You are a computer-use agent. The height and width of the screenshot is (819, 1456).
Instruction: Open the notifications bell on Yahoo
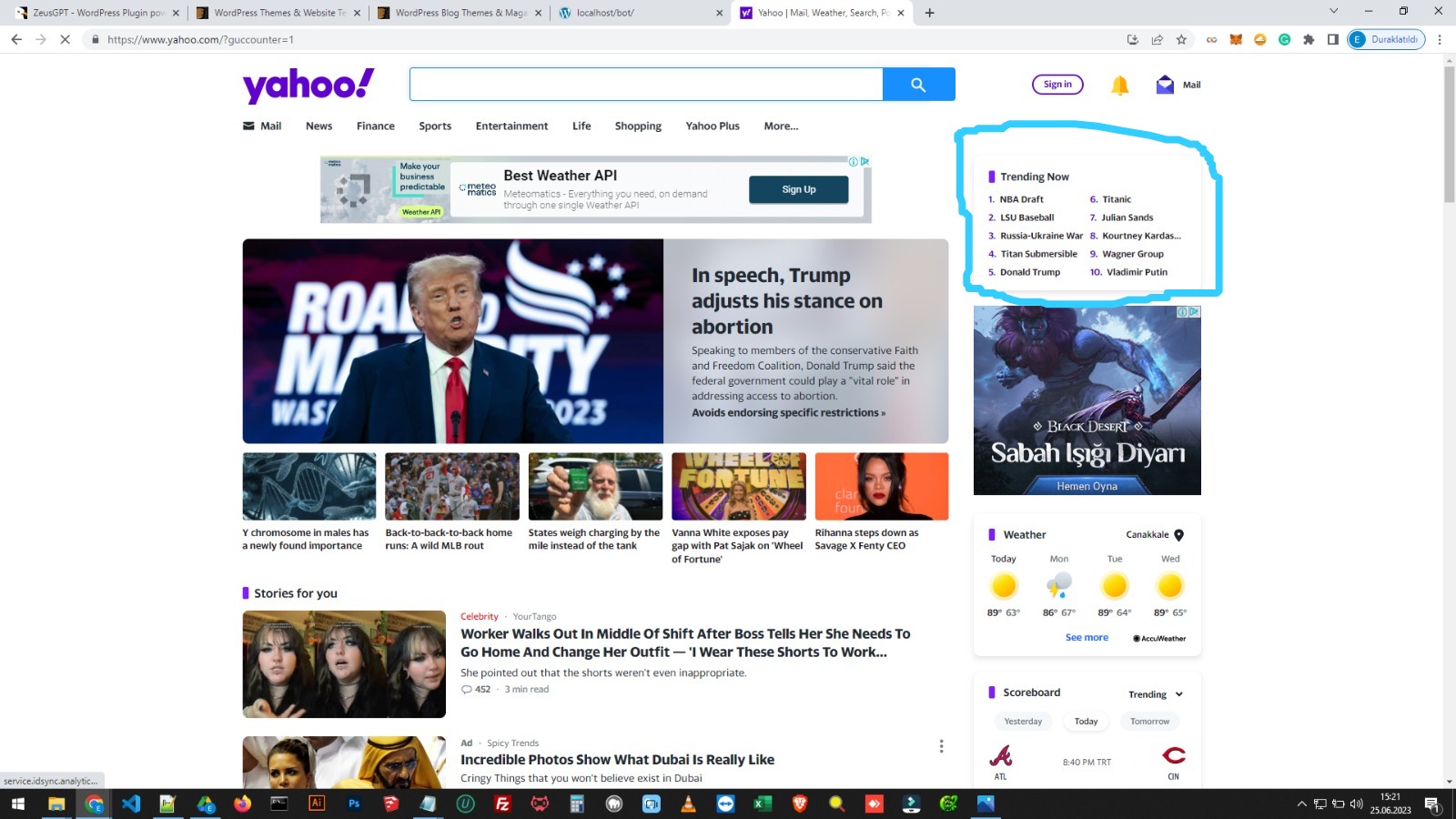[1119, 85]
